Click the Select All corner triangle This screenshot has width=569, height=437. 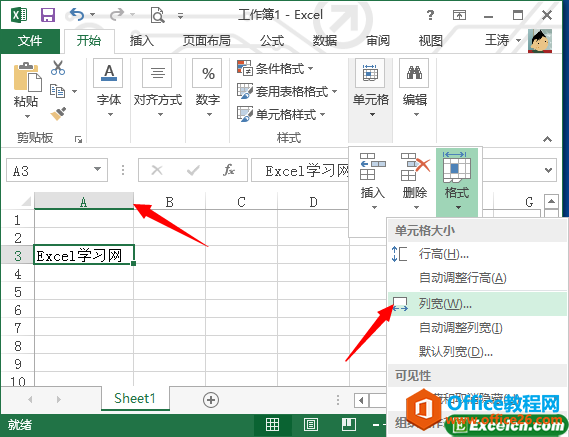pyautogui.click(x=26, y=201)
